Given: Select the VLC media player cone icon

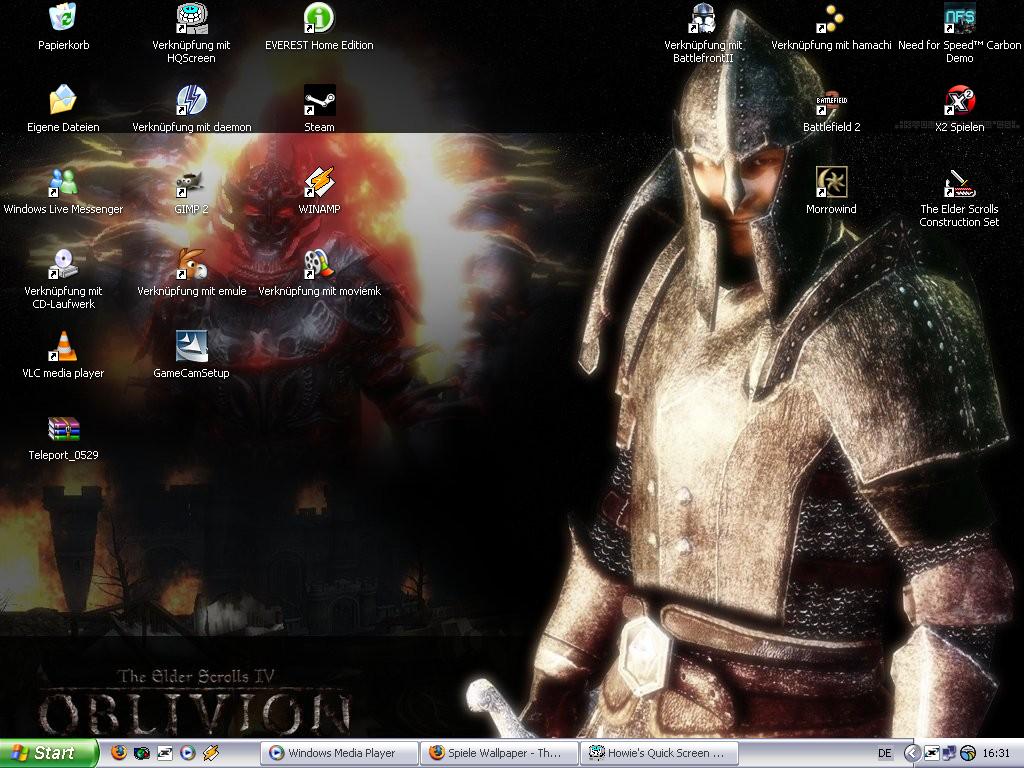Looking at the screenshot, I should click(63, 346).
